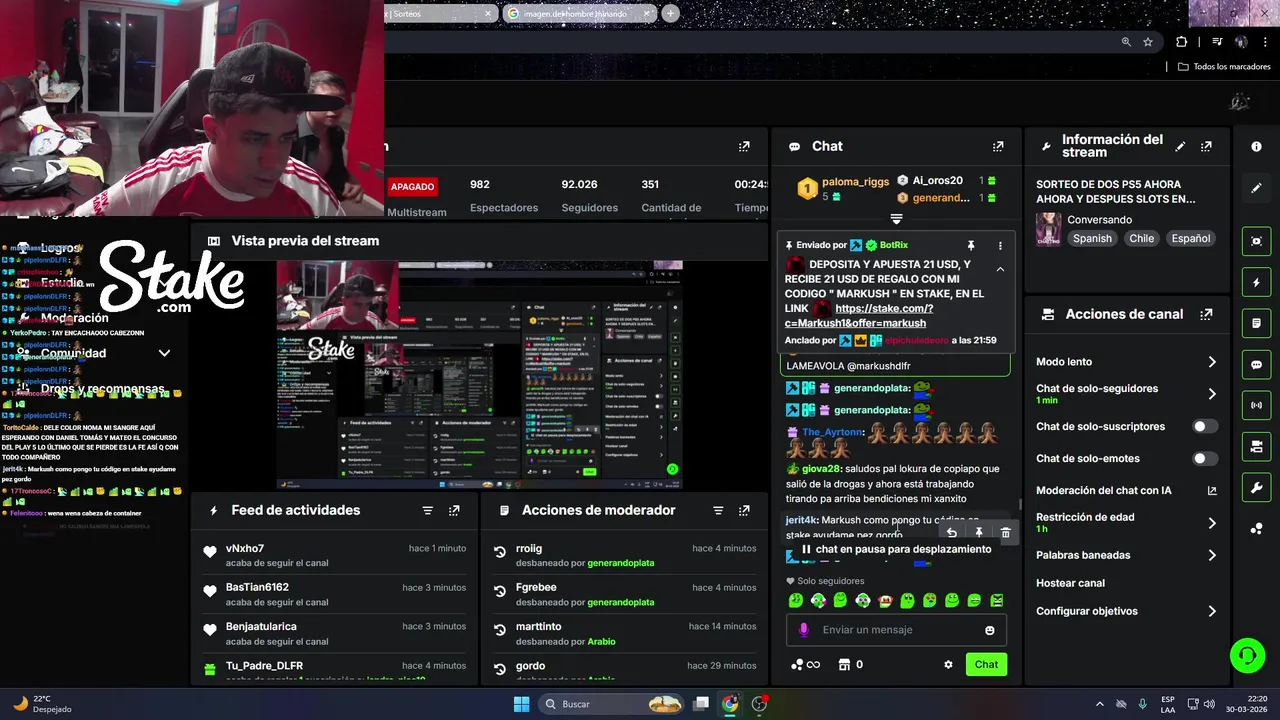This screenshot has height=720, width=1280.
Task: Toggle the broadcast signal icon in the right sidebar
Action: (1257, 405)
